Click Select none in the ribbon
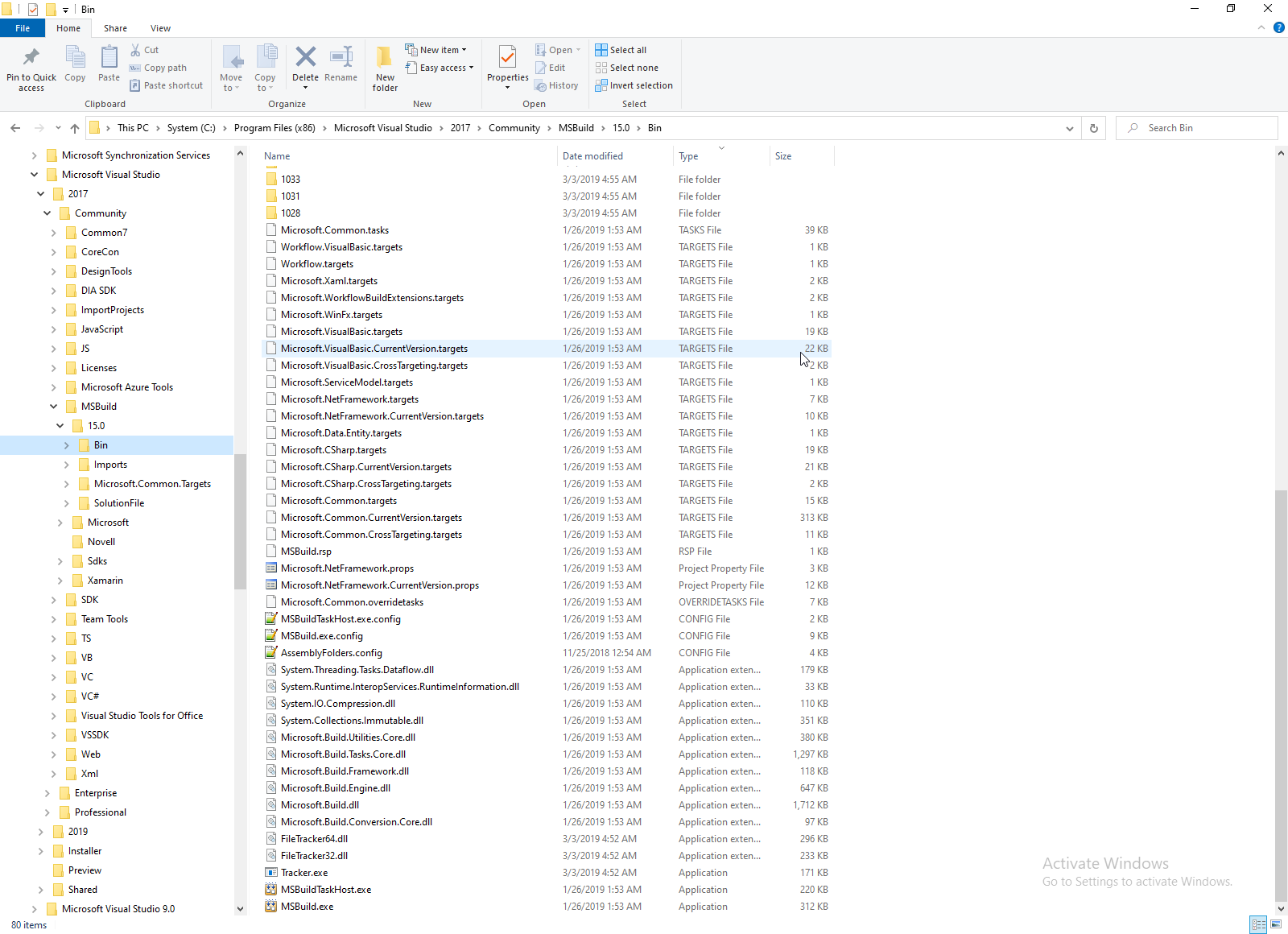1288x934 pixels. click(626, 68)
